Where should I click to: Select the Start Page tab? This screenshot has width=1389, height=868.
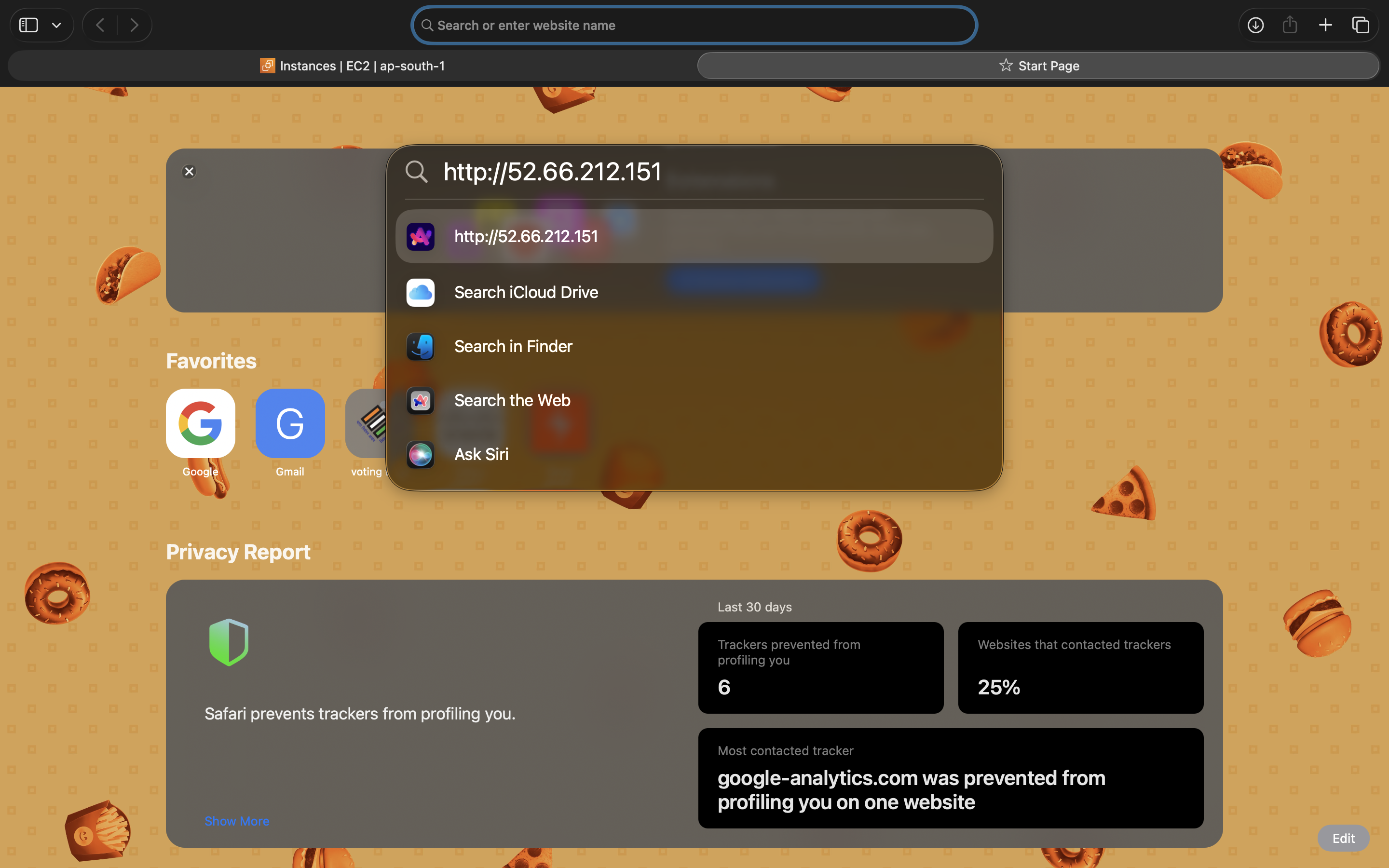tap(1038, 66)
